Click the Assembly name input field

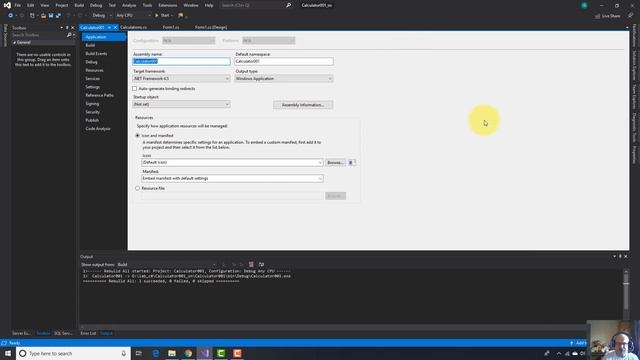[x=182, y=61]
